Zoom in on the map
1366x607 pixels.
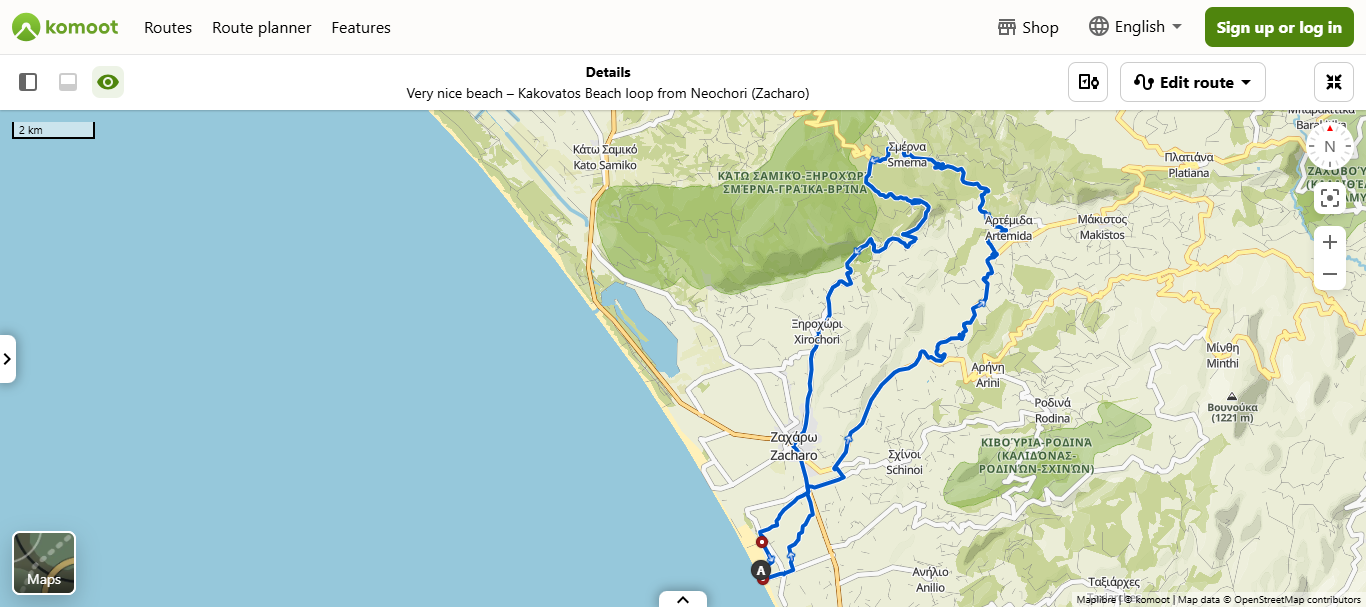(x=1330, y=242)
